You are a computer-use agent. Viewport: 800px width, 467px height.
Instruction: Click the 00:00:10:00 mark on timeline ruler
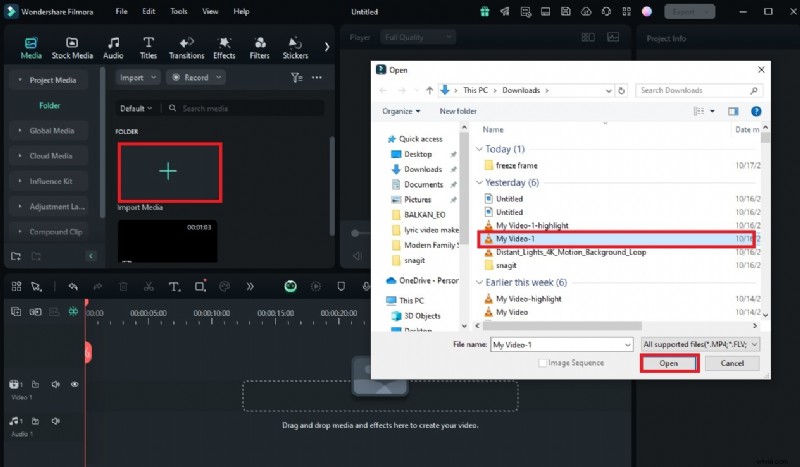[x=211, y=313]
